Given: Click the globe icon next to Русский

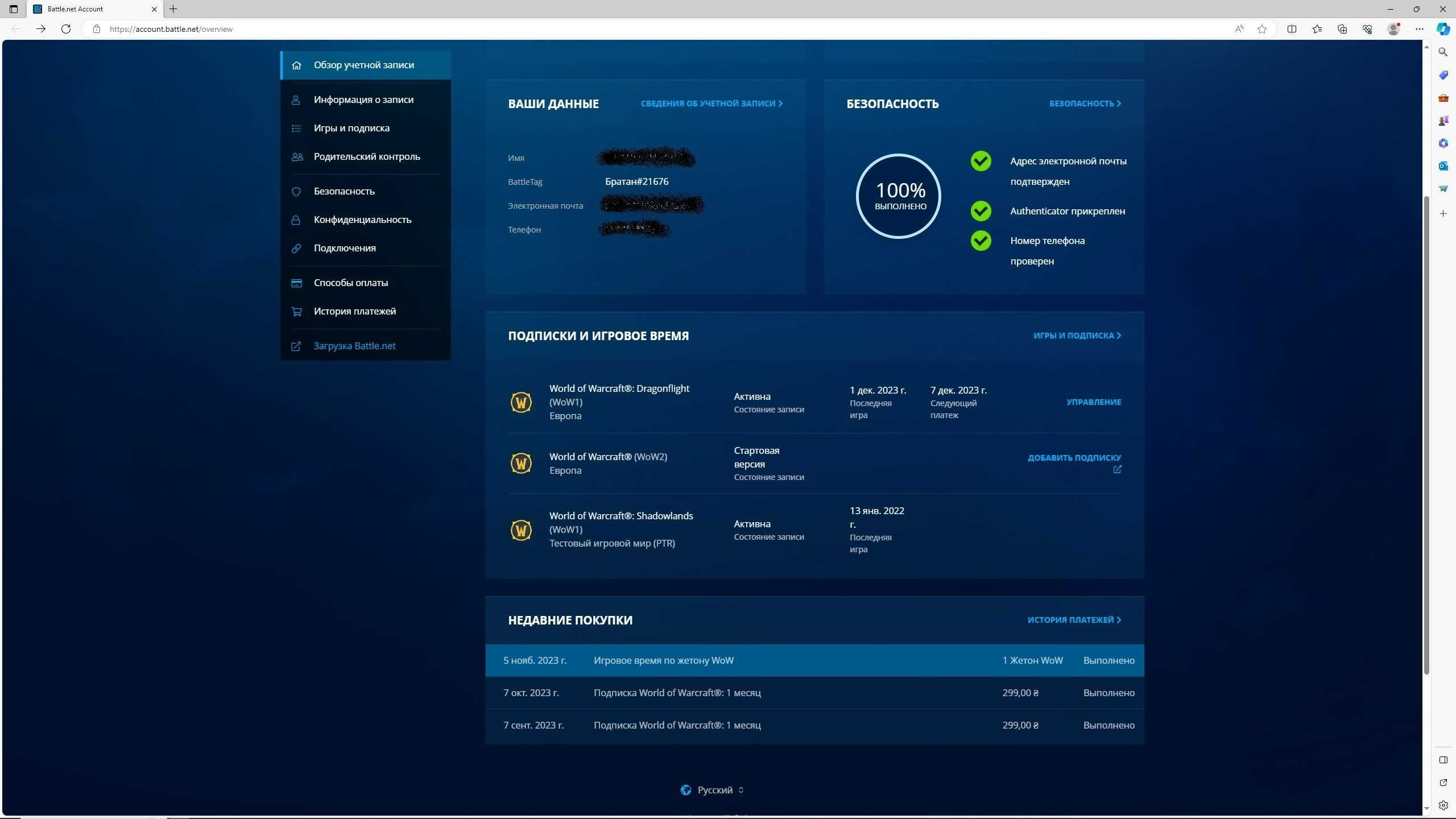Looking at the screenshot, I should pyautogui.click(x=686, y=790).
